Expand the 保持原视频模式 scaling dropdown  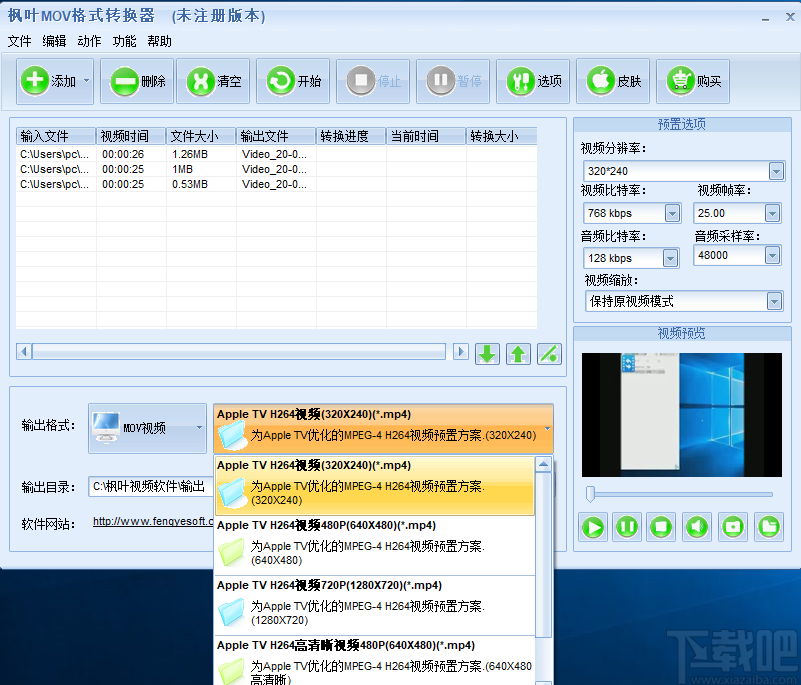pos(774,301)
